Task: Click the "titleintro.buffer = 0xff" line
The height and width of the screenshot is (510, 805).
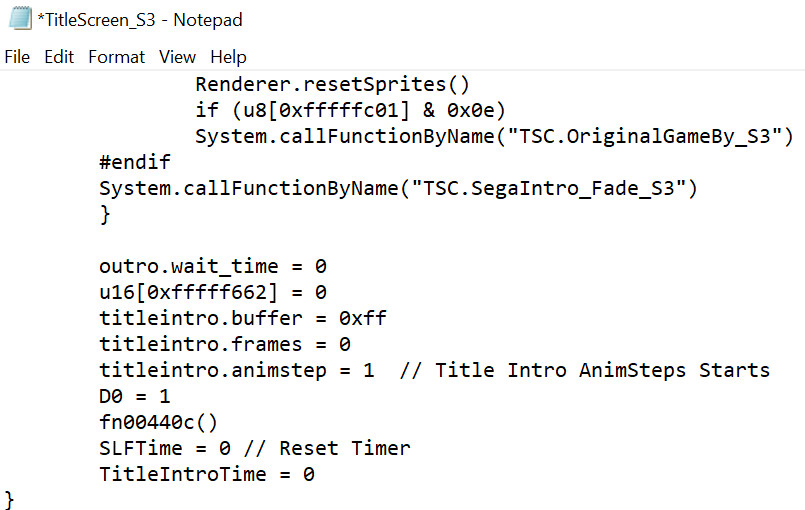Action: pos(242,318)
